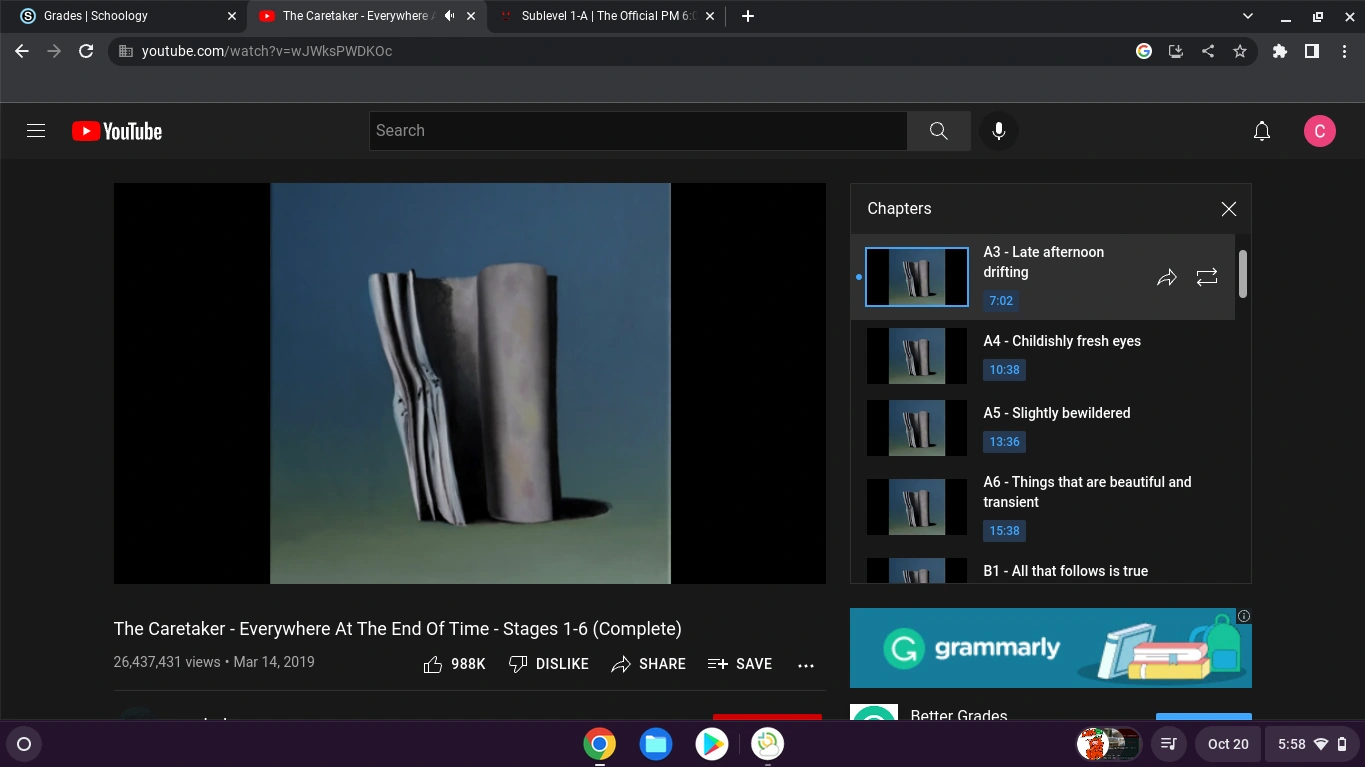Click the Share button below the video

[648, 663]
